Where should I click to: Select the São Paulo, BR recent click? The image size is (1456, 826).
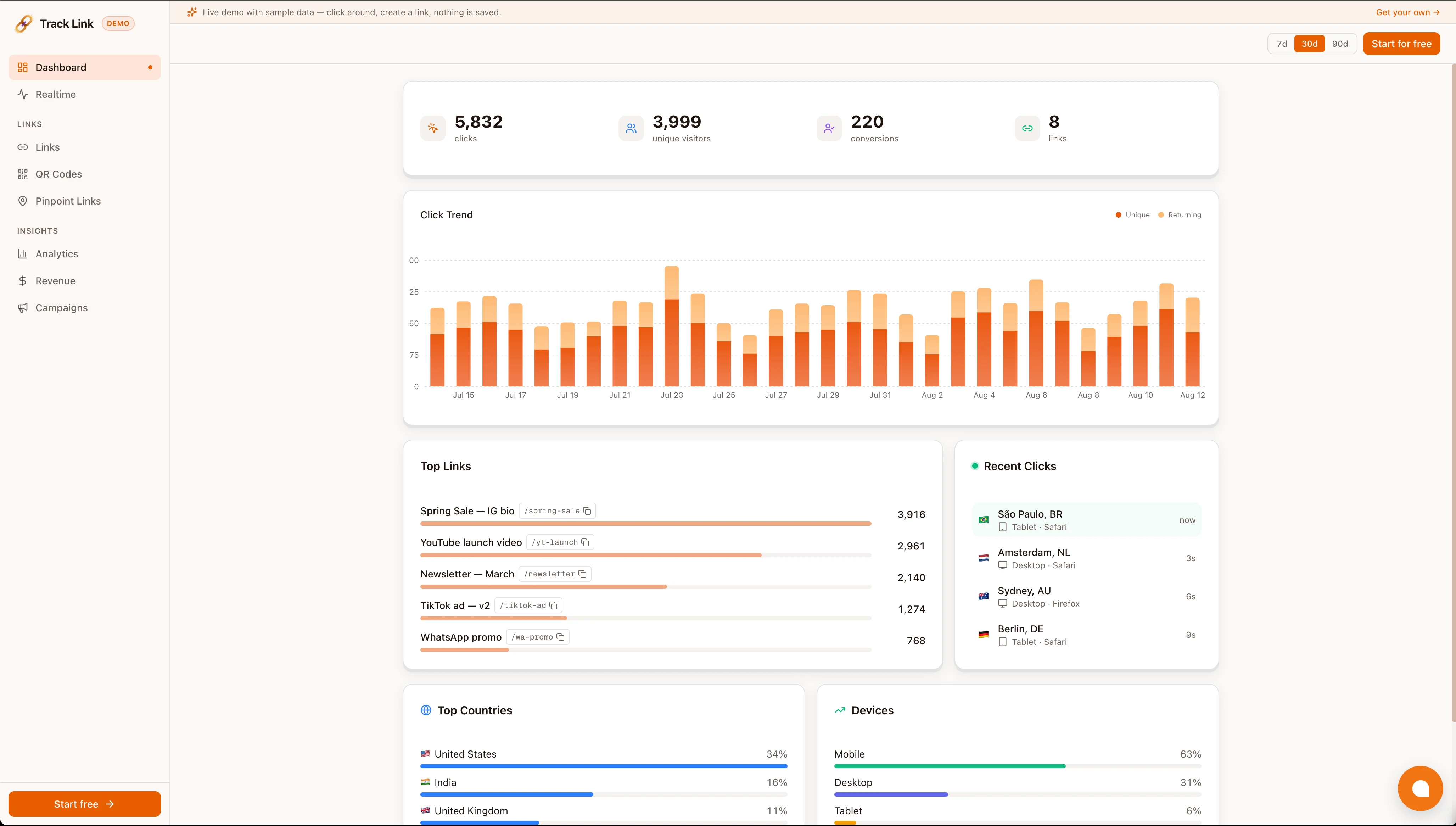tap(1086, 520)
